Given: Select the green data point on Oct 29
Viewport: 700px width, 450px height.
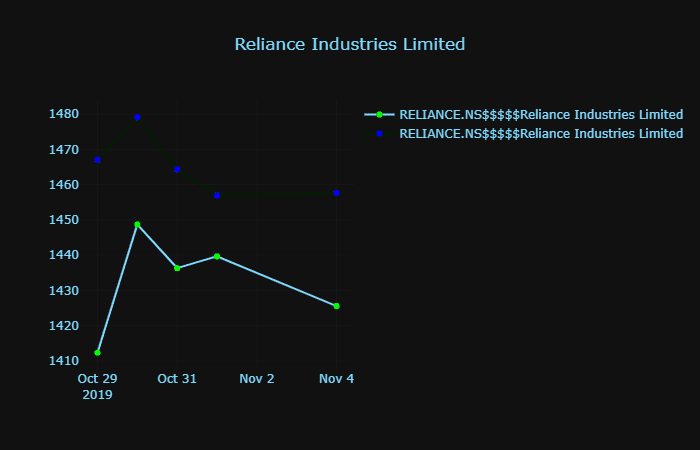Looking at the screenshot, I should tap(97, 353).
